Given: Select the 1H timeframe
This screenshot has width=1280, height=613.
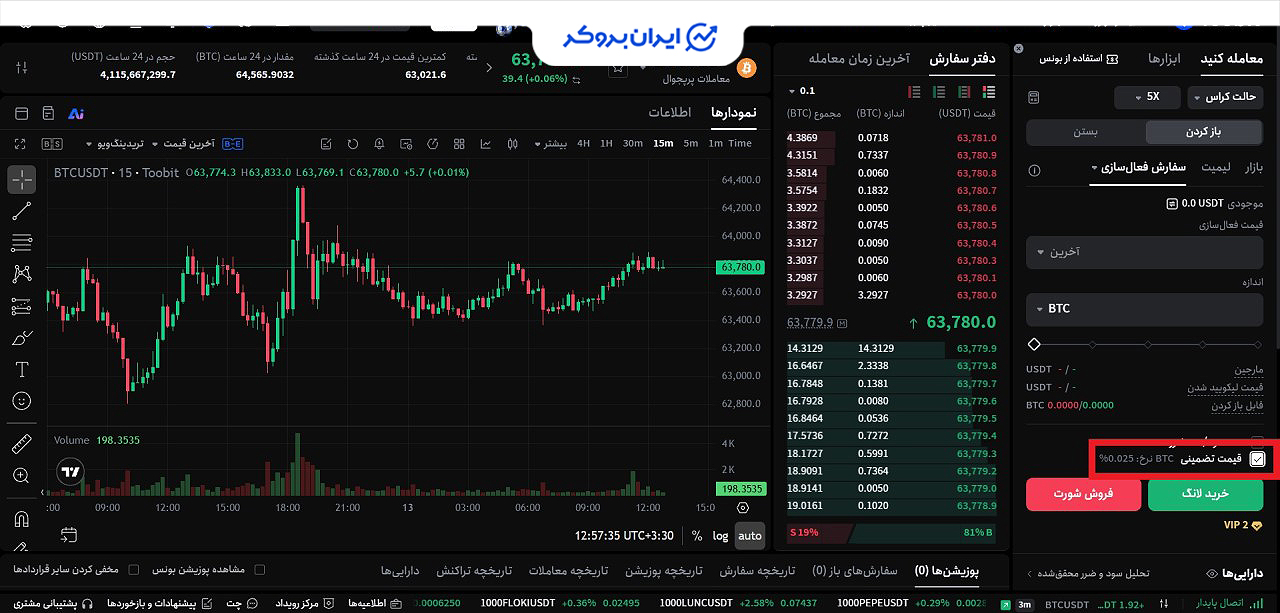Looking at the screenshot, I should point(606,144).
